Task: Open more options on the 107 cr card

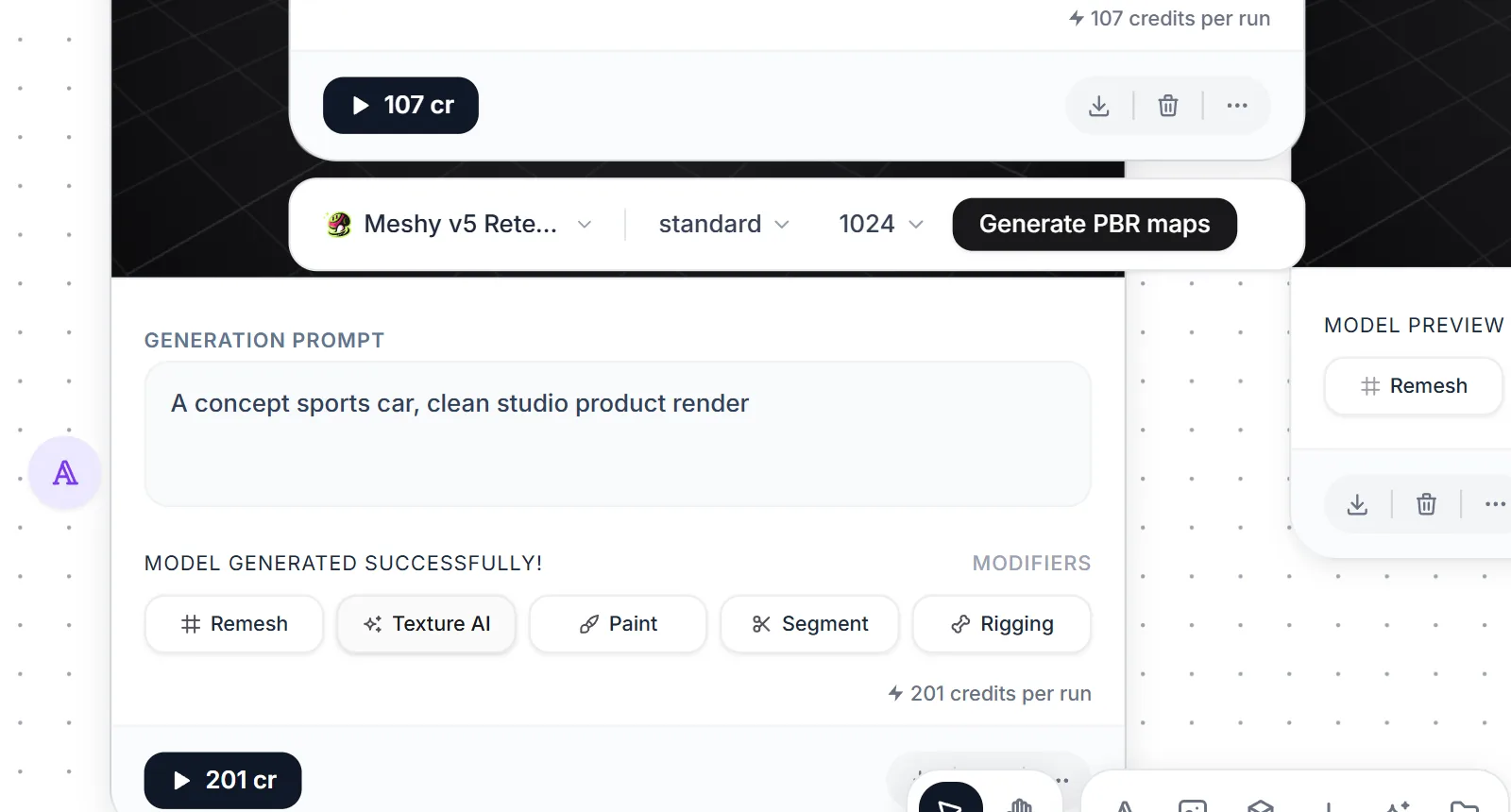Action: tap(1237, 106)
